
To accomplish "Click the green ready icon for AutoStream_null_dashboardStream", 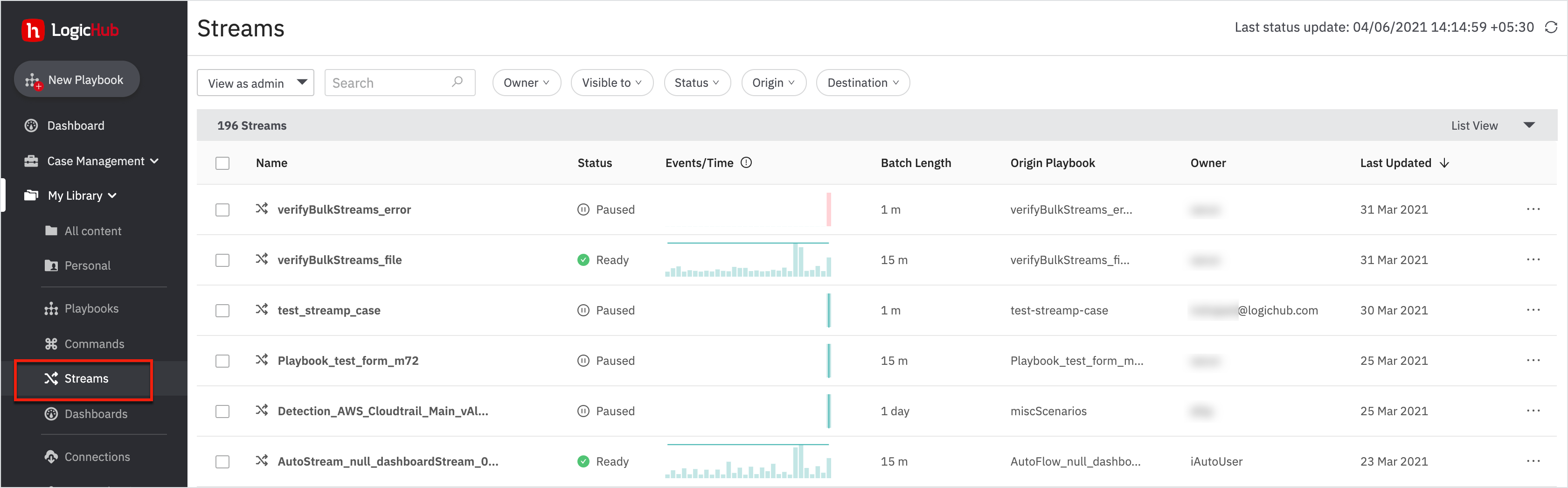I will 583,461.
